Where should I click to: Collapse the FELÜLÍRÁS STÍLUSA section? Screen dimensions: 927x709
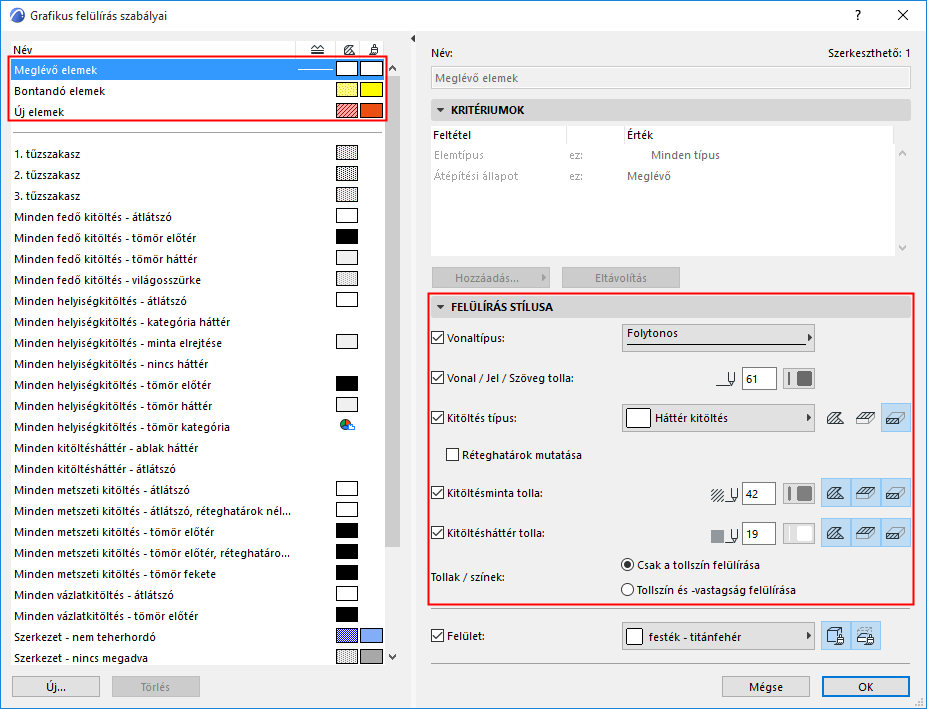[x=440, y=307]
